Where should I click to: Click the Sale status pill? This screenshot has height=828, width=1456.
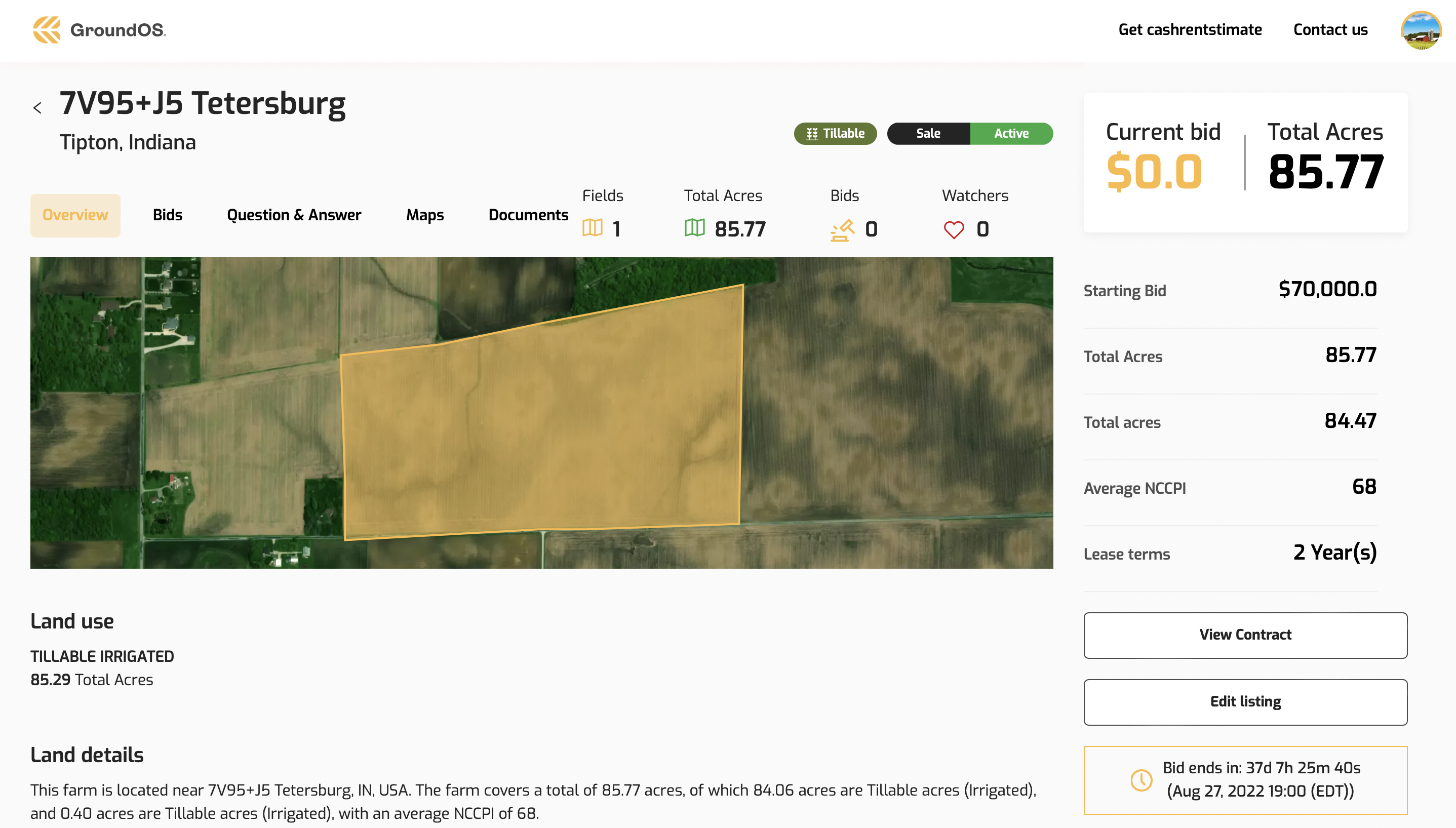(x=928, y=134)
